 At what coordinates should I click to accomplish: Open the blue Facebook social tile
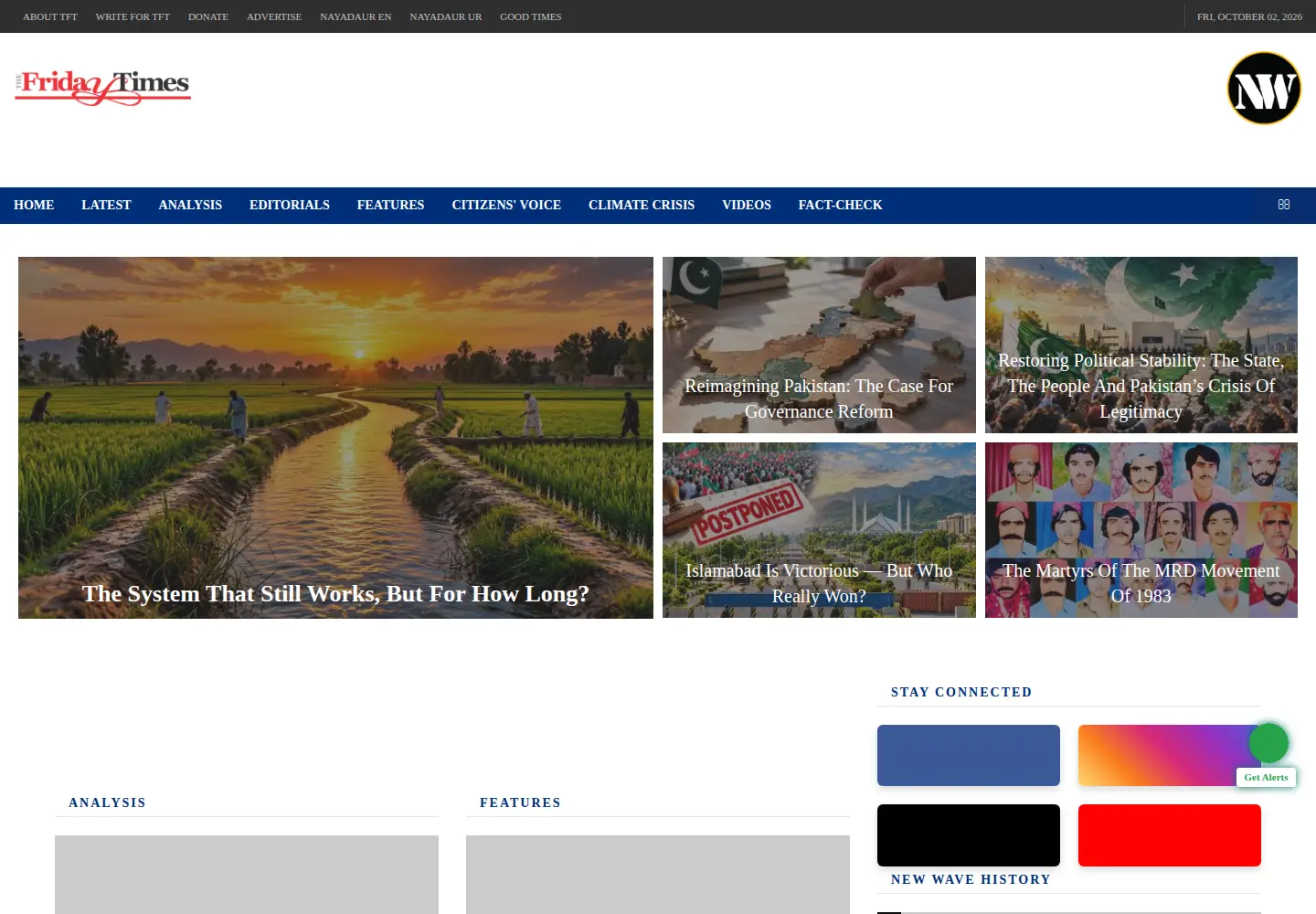coord(969,756)
